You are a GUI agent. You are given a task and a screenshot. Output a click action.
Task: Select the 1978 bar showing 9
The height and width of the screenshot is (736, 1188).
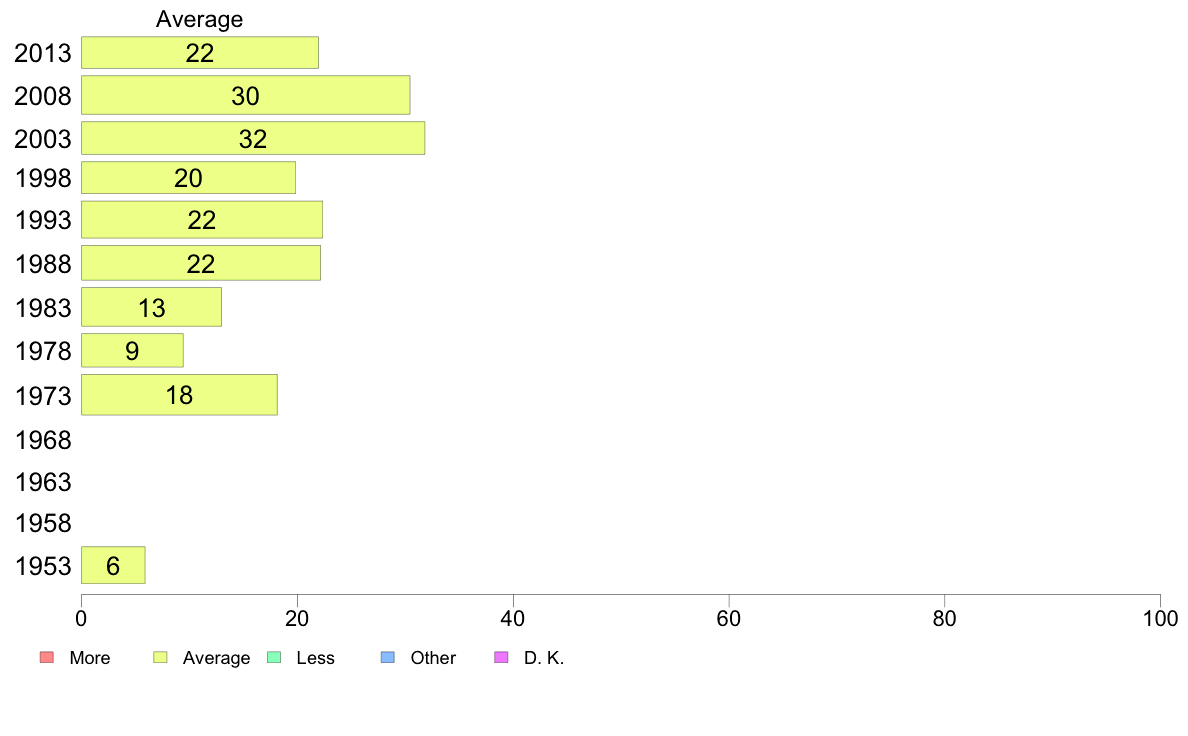coord(132,351)
